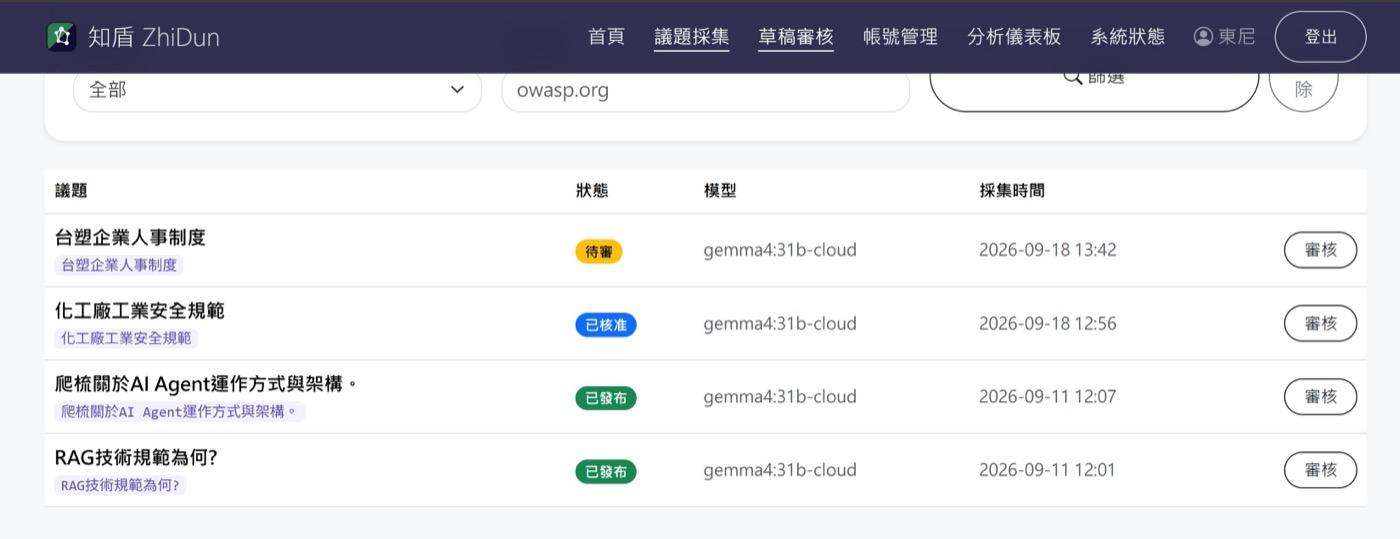Screen dimensions: 1400x539
Task: Click 審核 for RAG技術規範為何?
Action: coord(1320,470)
